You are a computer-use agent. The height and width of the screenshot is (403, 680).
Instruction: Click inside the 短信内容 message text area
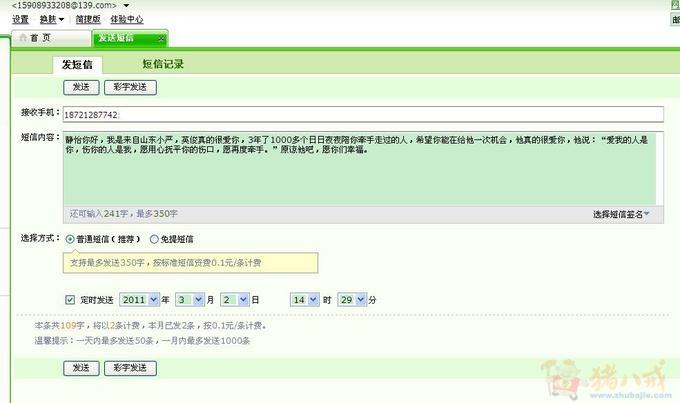(x=359, y=168)
